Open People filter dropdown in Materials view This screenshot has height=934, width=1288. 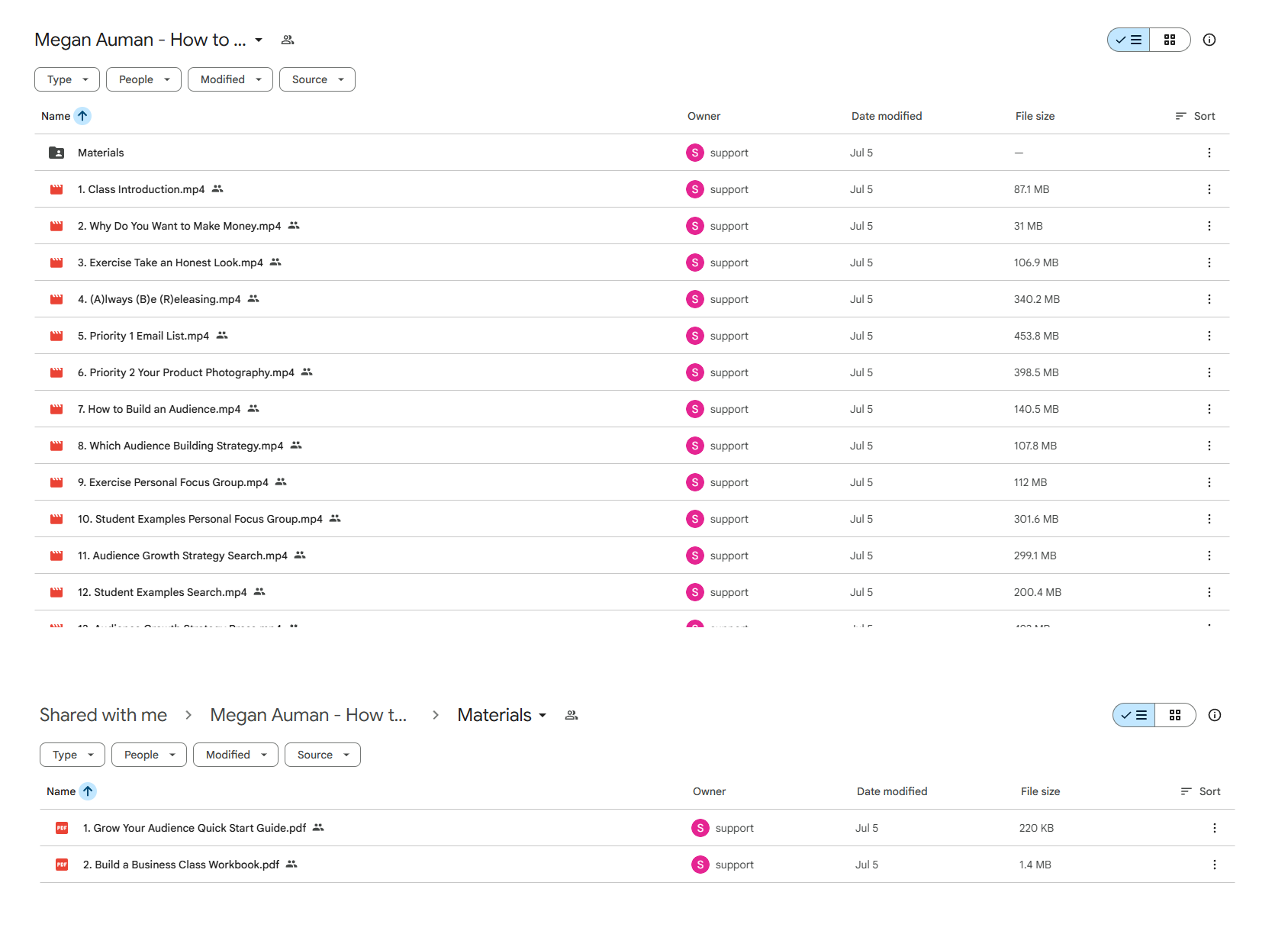click(x=149, y=755)
